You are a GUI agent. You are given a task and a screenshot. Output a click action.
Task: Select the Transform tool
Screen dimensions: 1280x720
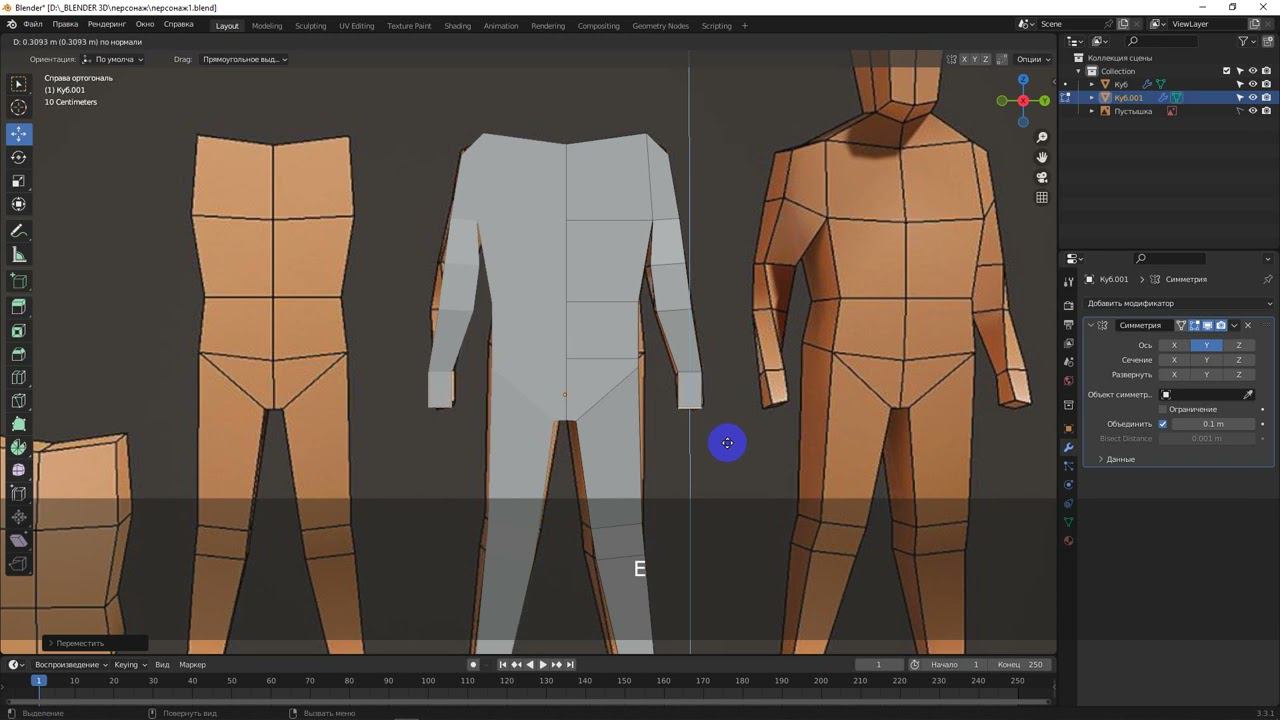coord(19,204)
